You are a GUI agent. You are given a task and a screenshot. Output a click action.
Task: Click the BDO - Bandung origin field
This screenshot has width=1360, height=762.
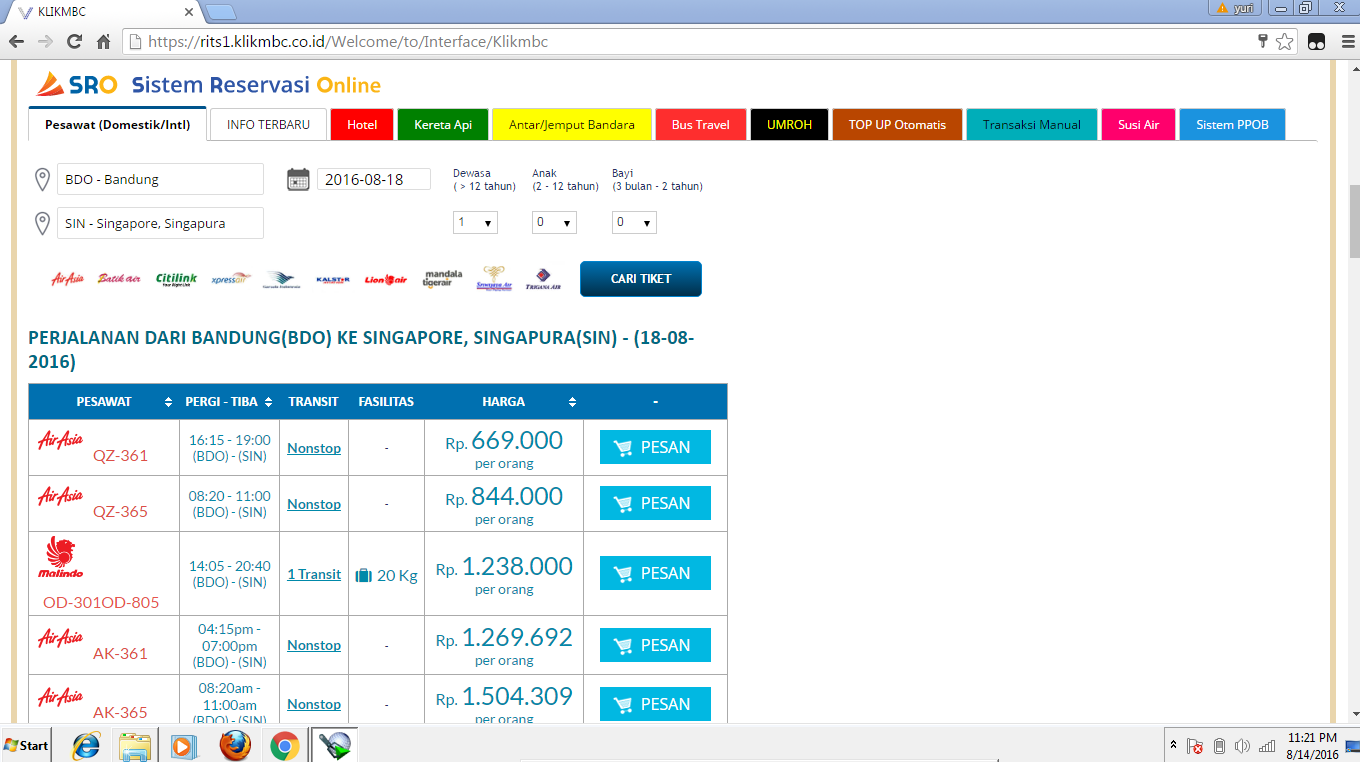(x=160, y=179)
